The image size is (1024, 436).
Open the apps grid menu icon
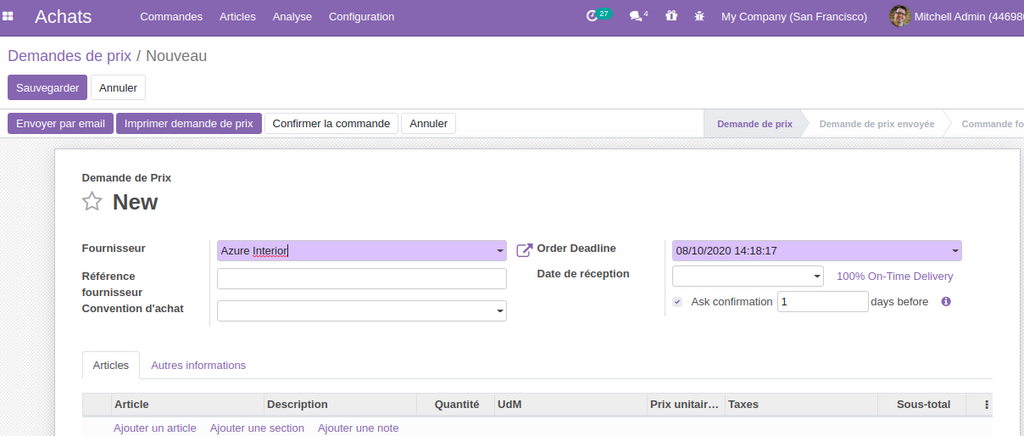coord(9,16)
